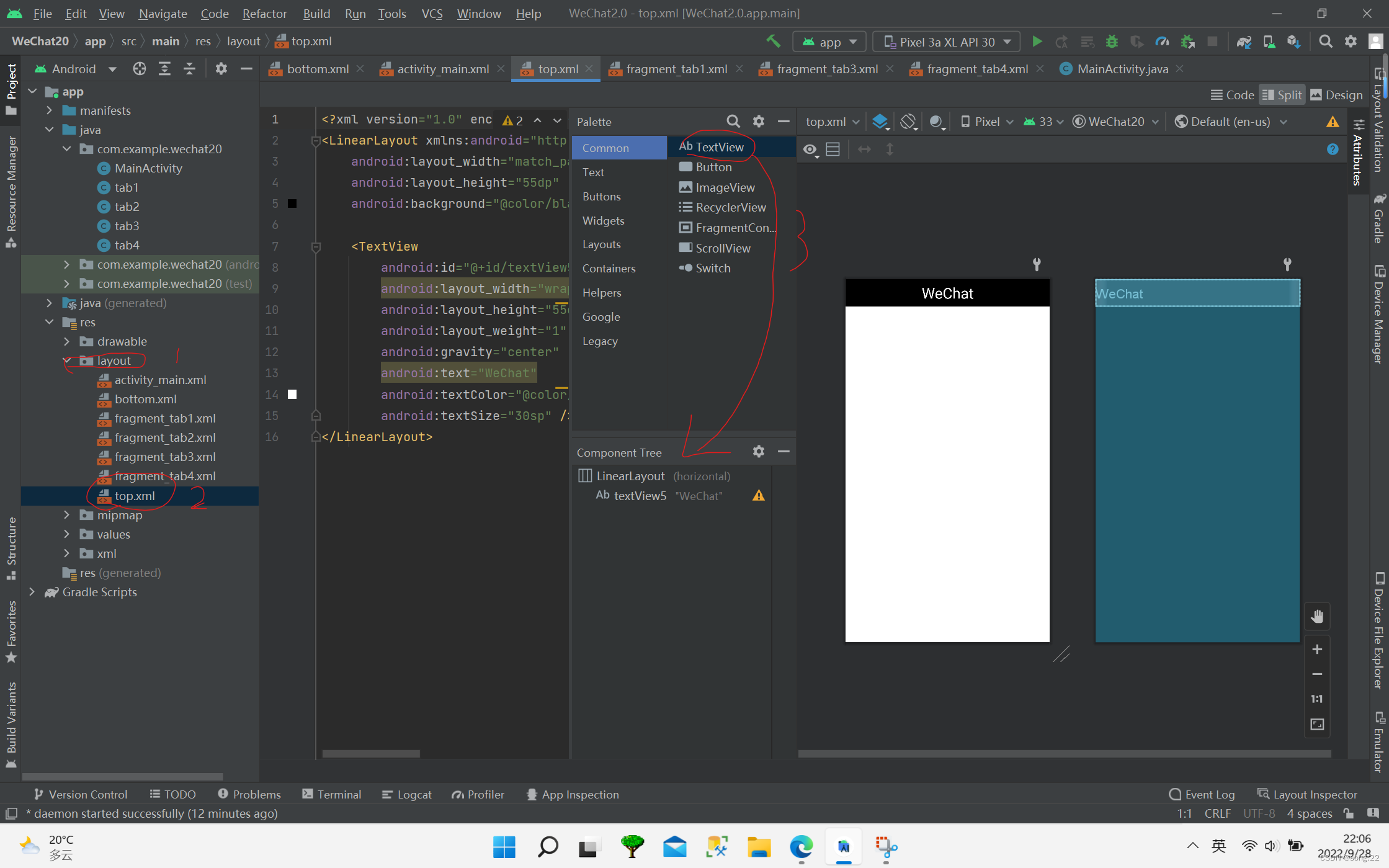Open Project panel options gear
This screenshot has width=1389, height=868.
(221, 69)
